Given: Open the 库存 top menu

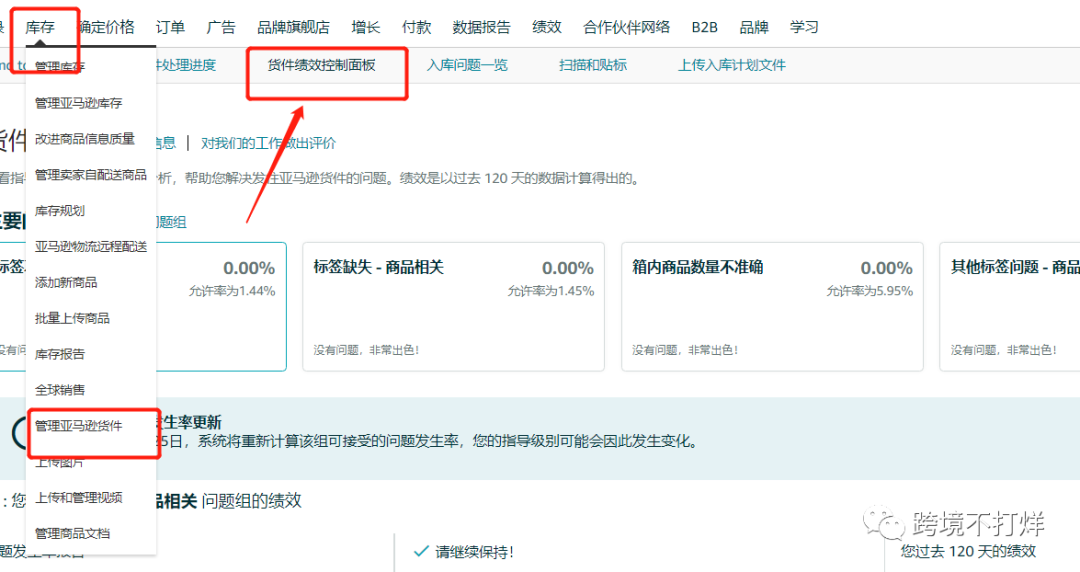Looking at the screenshot, I should tap(40, 27).
